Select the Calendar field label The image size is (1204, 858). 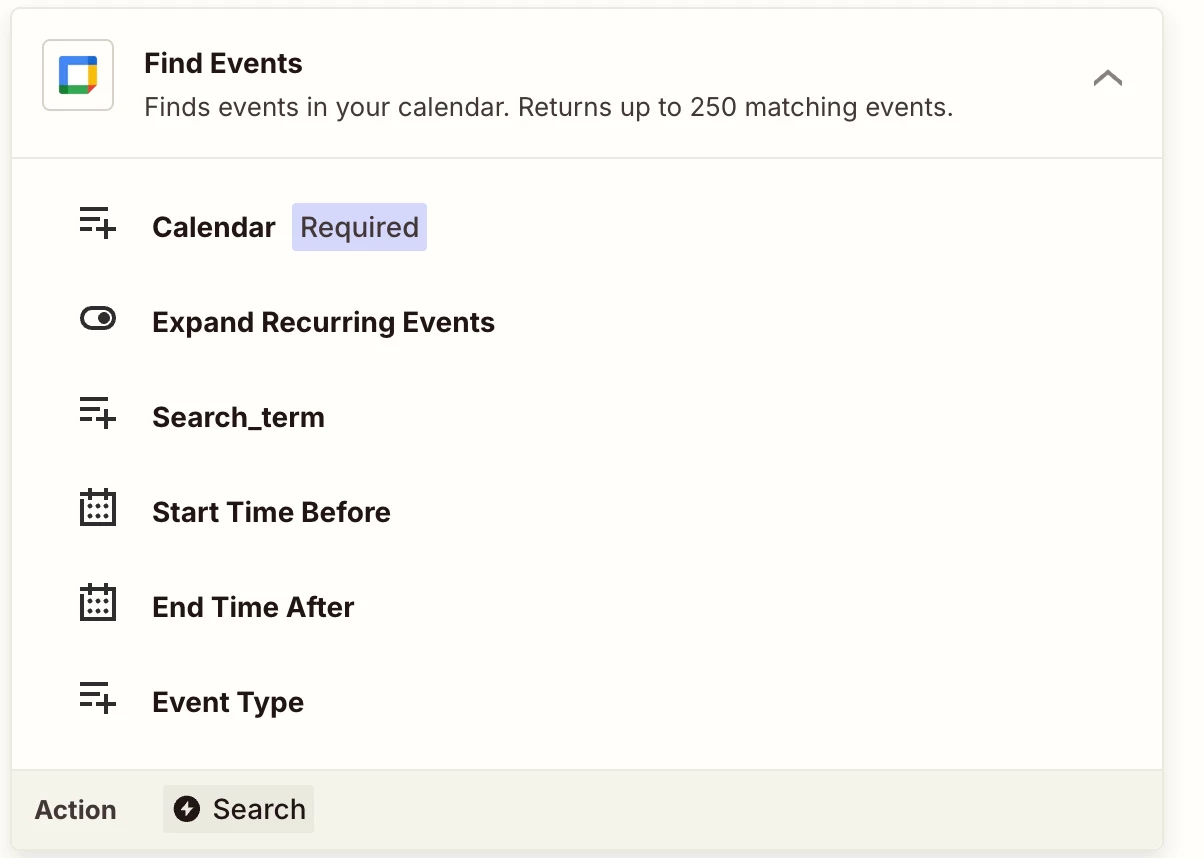214,227
